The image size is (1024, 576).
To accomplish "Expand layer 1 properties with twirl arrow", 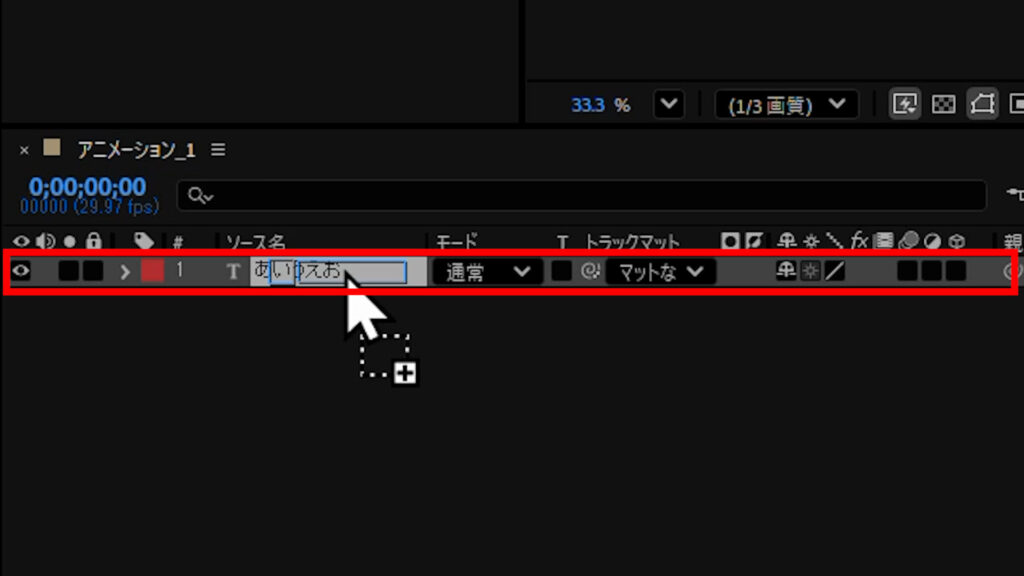I will click(125, 271).
